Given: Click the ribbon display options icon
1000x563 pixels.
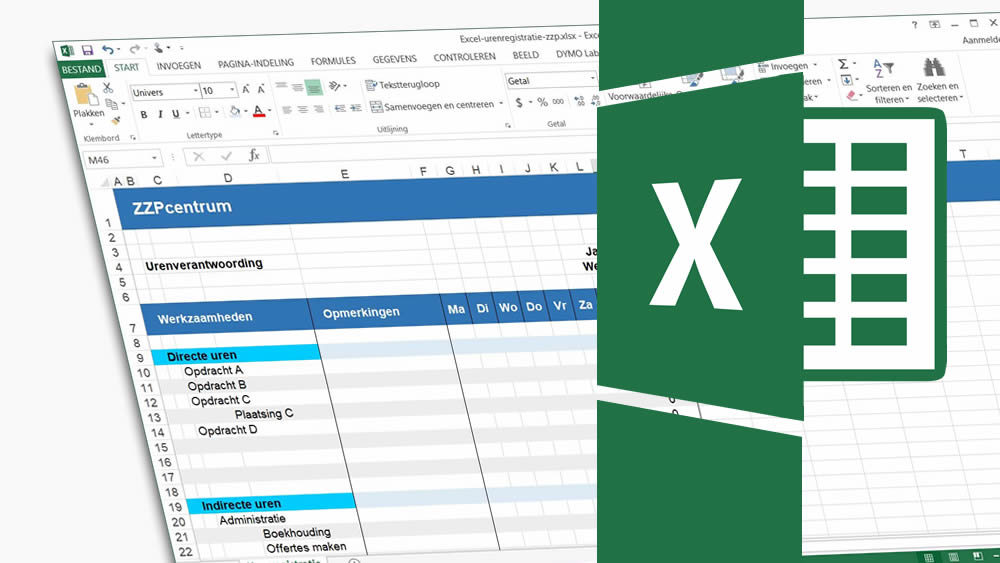Looking at the screenshot, I should point(934,24).
